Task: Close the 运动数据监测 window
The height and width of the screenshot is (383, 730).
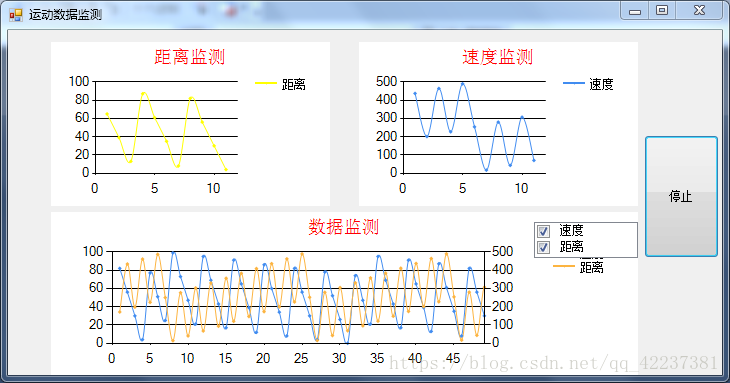Action: (699, 10)
